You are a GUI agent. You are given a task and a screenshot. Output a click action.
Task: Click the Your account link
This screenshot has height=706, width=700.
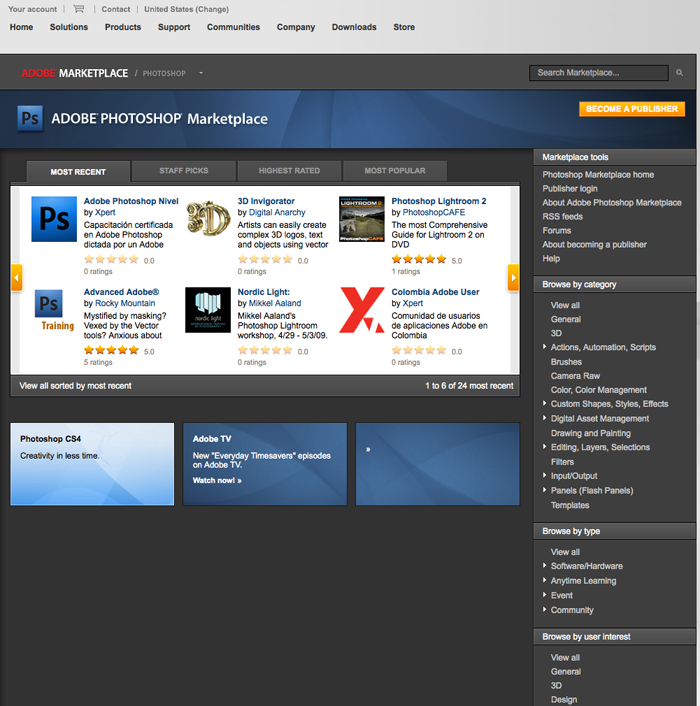(x=32, y=9)
